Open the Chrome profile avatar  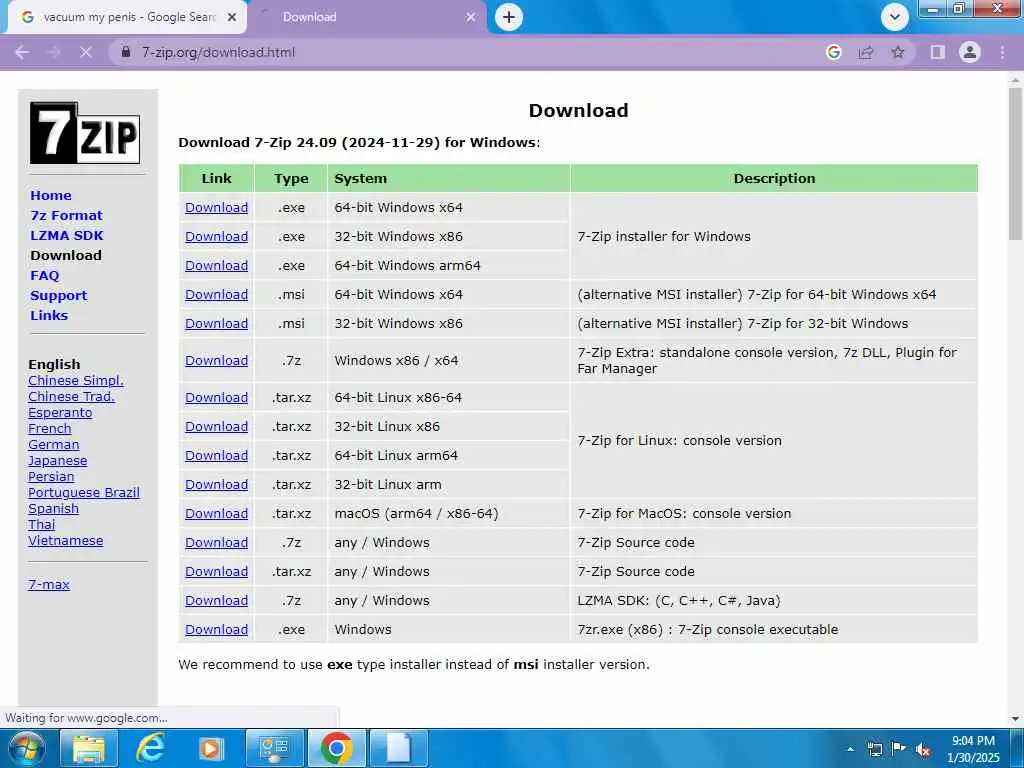[970, 52]
